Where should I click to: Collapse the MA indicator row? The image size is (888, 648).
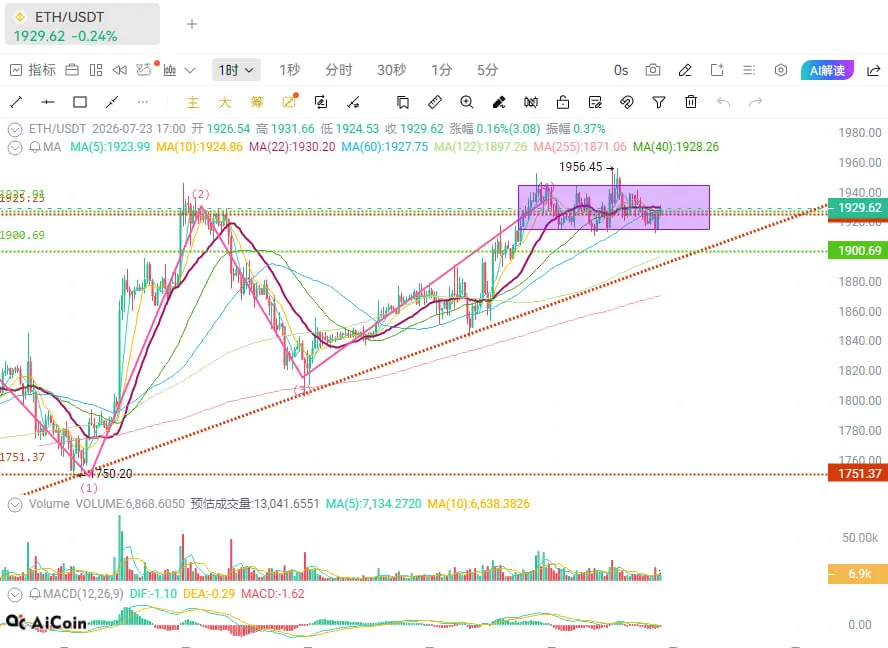pyautogui.click(x=15, y=147)
